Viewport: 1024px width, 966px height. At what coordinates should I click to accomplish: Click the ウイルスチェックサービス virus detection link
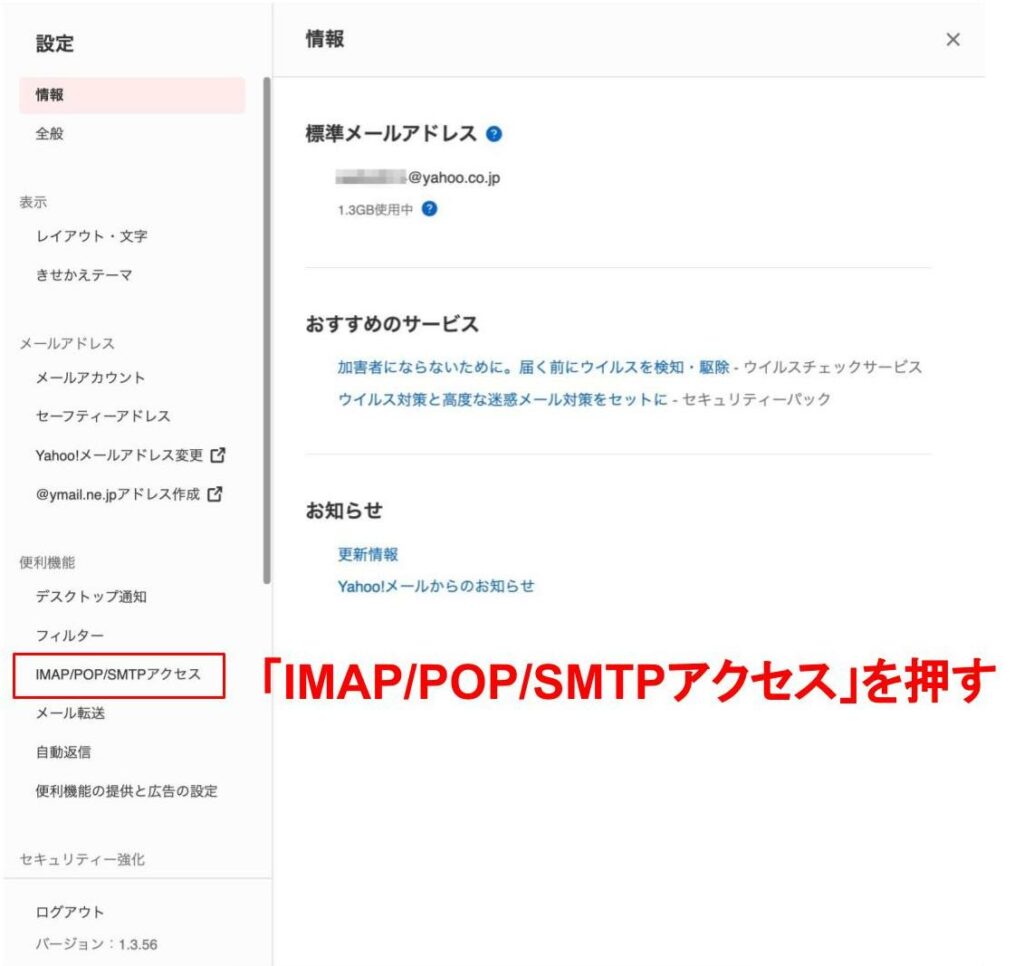coord(533,368)
